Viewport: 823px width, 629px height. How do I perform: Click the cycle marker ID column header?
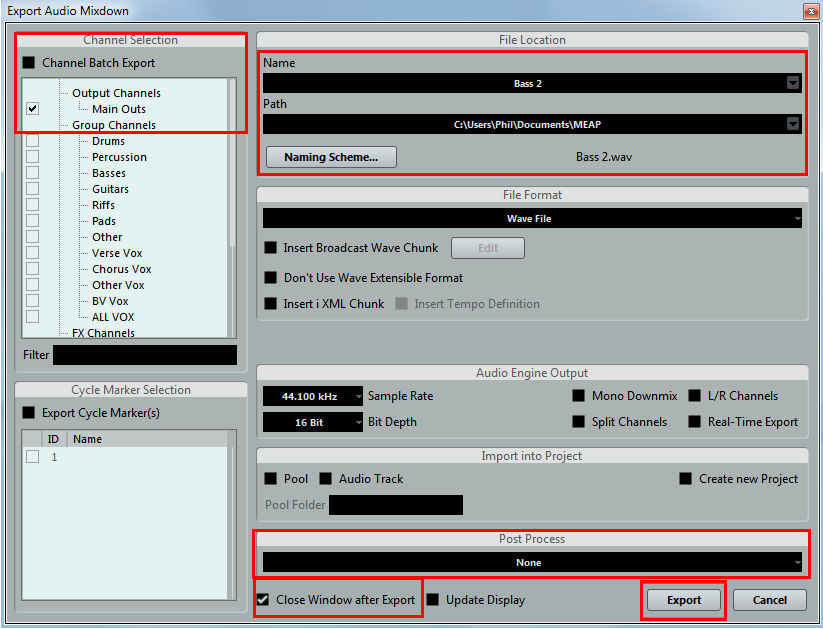(54, 439)
